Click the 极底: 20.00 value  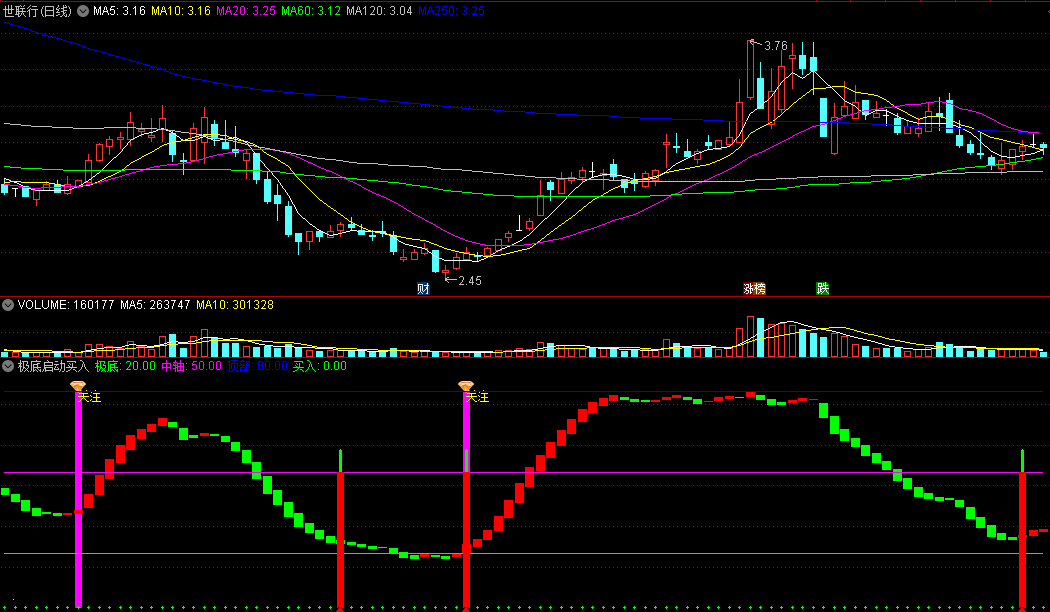click(125, 366)
